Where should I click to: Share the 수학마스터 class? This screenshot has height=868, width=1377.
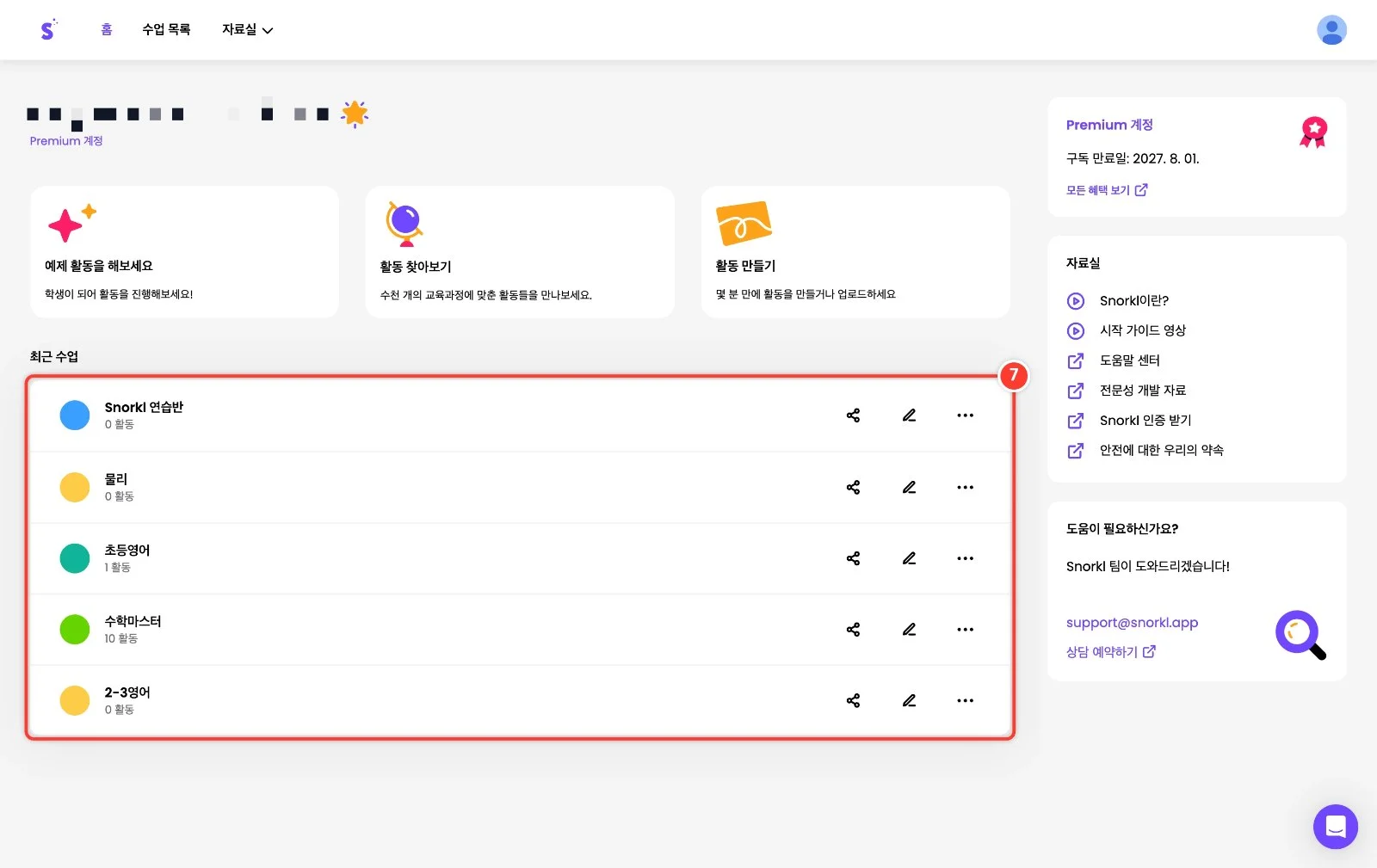click(x=853, y=630)
